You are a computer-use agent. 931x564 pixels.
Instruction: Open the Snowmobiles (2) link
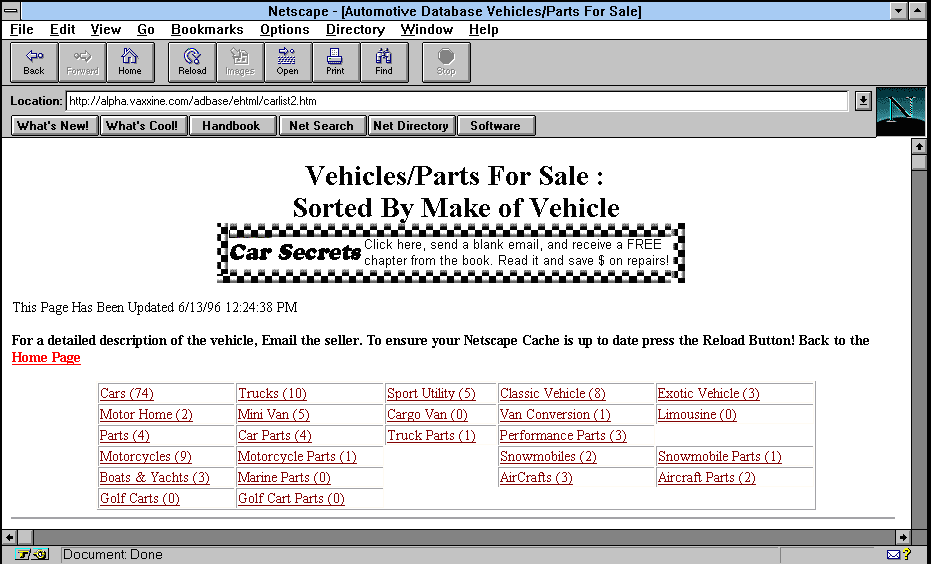(548, 457)
